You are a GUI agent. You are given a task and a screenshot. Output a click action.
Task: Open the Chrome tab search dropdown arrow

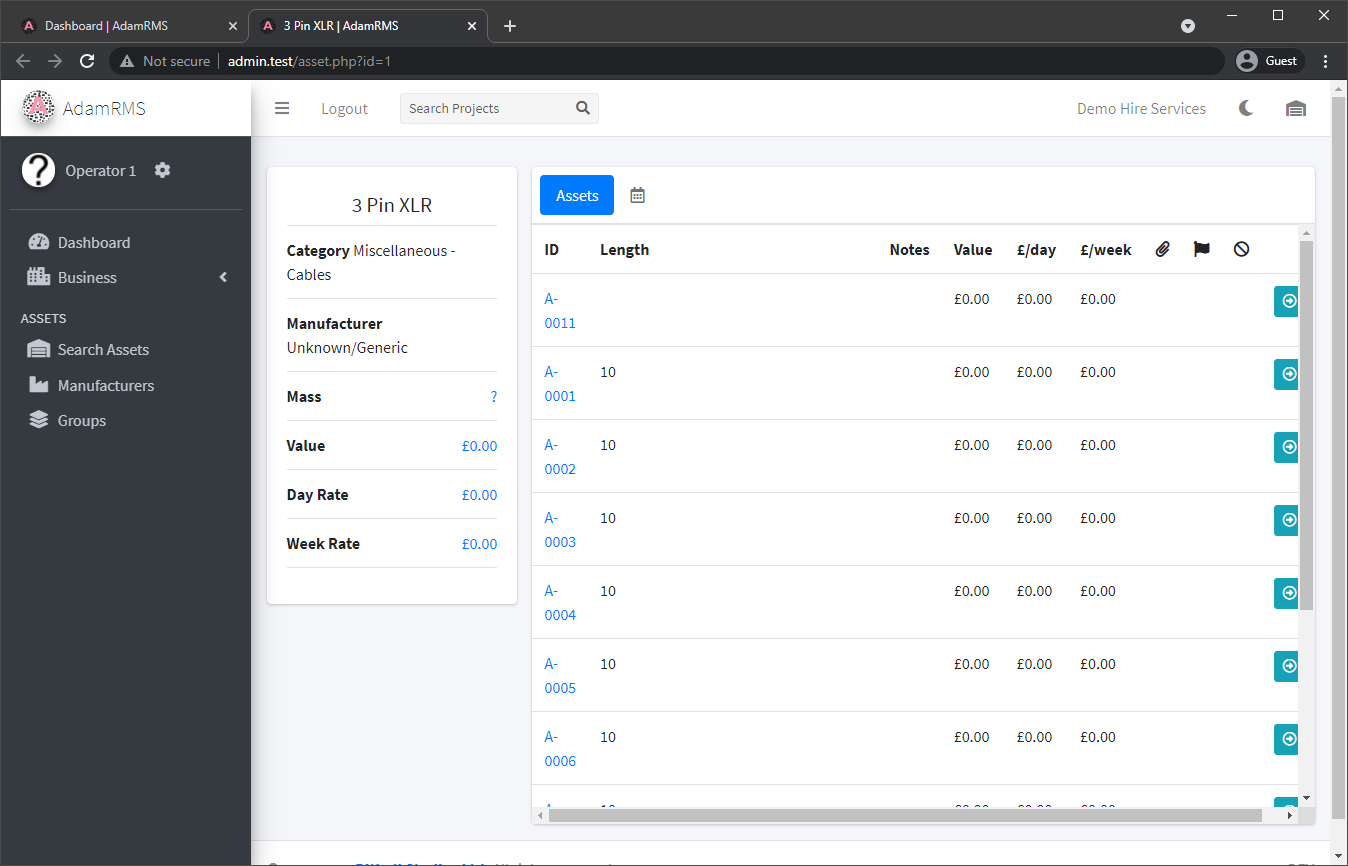point(1188,26)
